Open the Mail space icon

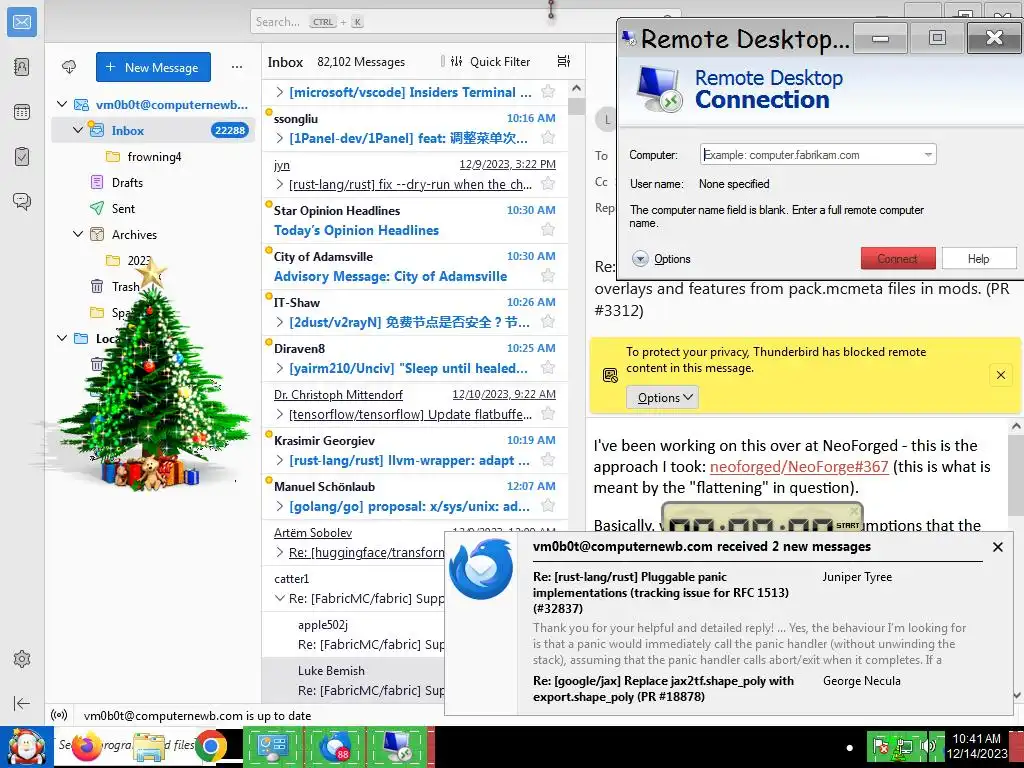click(x=22, y=22)
